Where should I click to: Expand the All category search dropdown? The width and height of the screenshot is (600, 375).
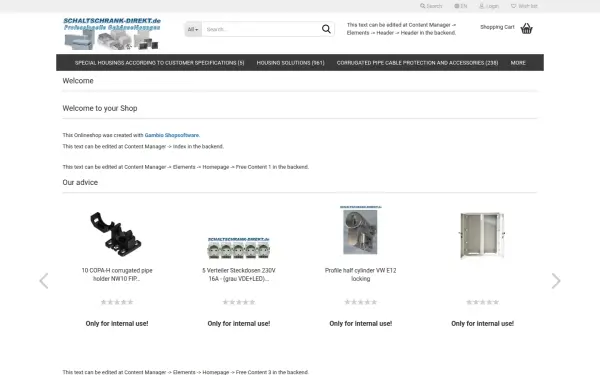(x=193, y=29)
